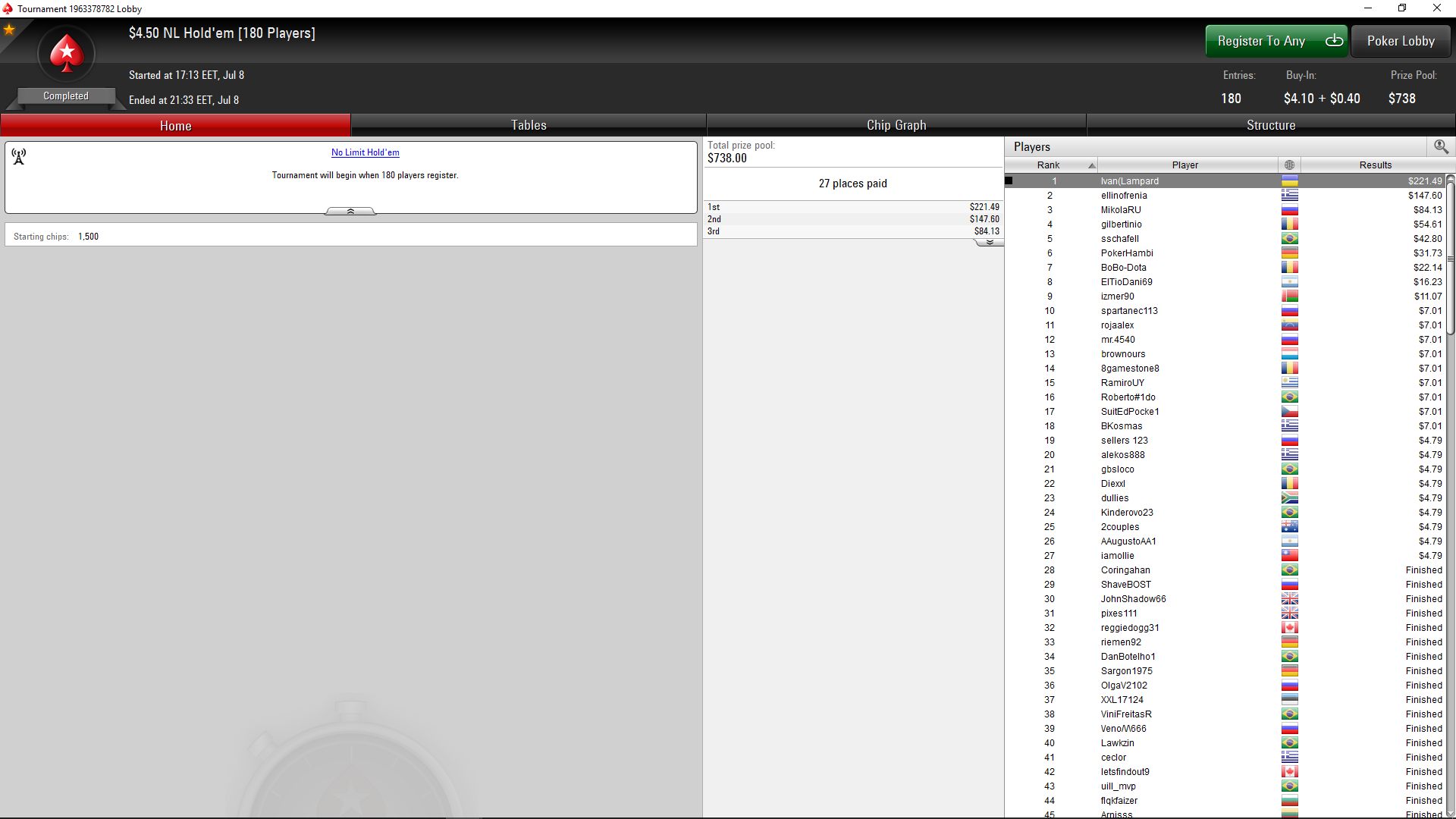Screen dimensions: 1456x819
Task: Click the 3rd place $84.13 payout row
Action: point(853,231)
